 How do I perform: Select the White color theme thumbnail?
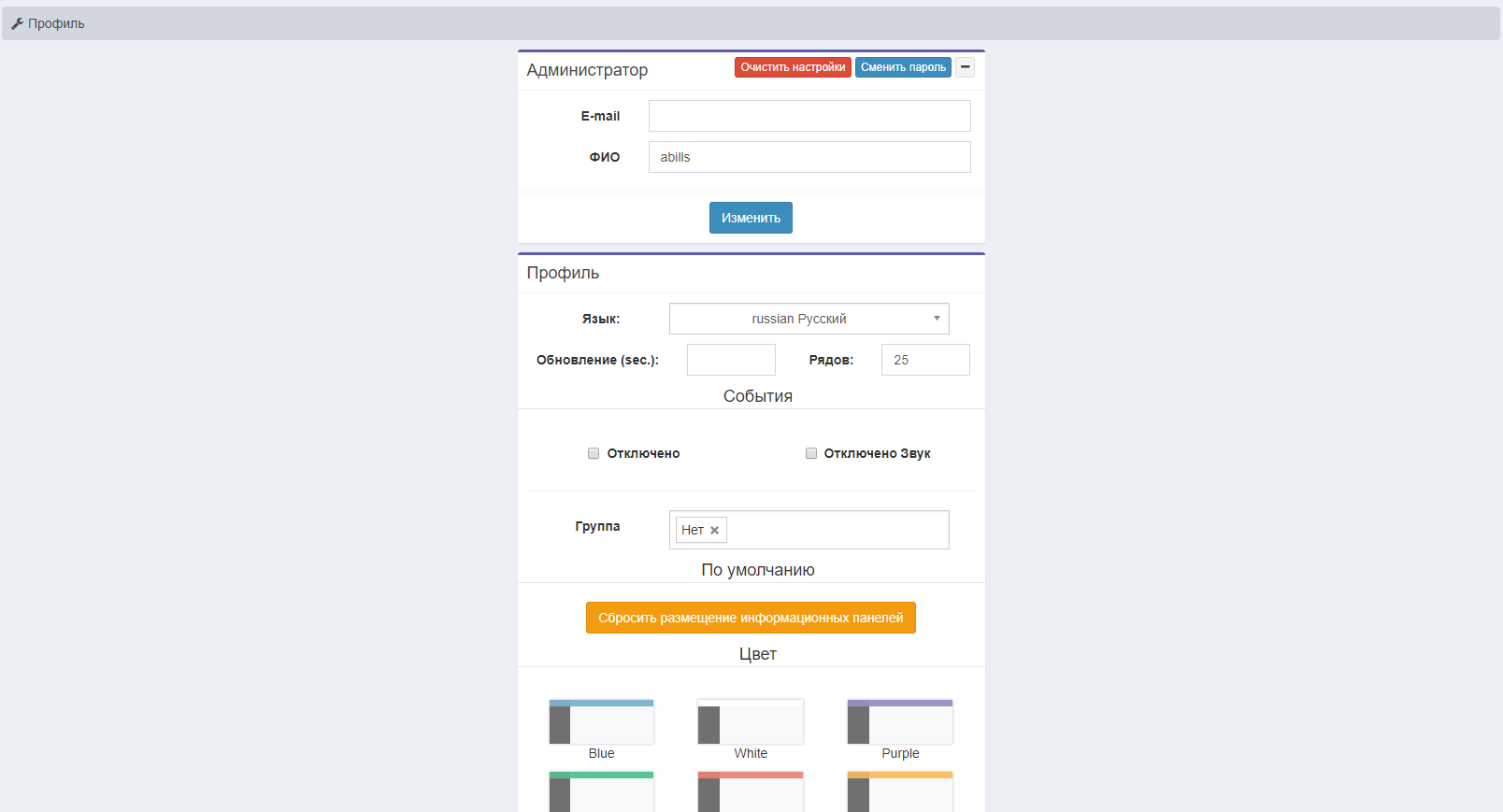[x=751, y=722]
